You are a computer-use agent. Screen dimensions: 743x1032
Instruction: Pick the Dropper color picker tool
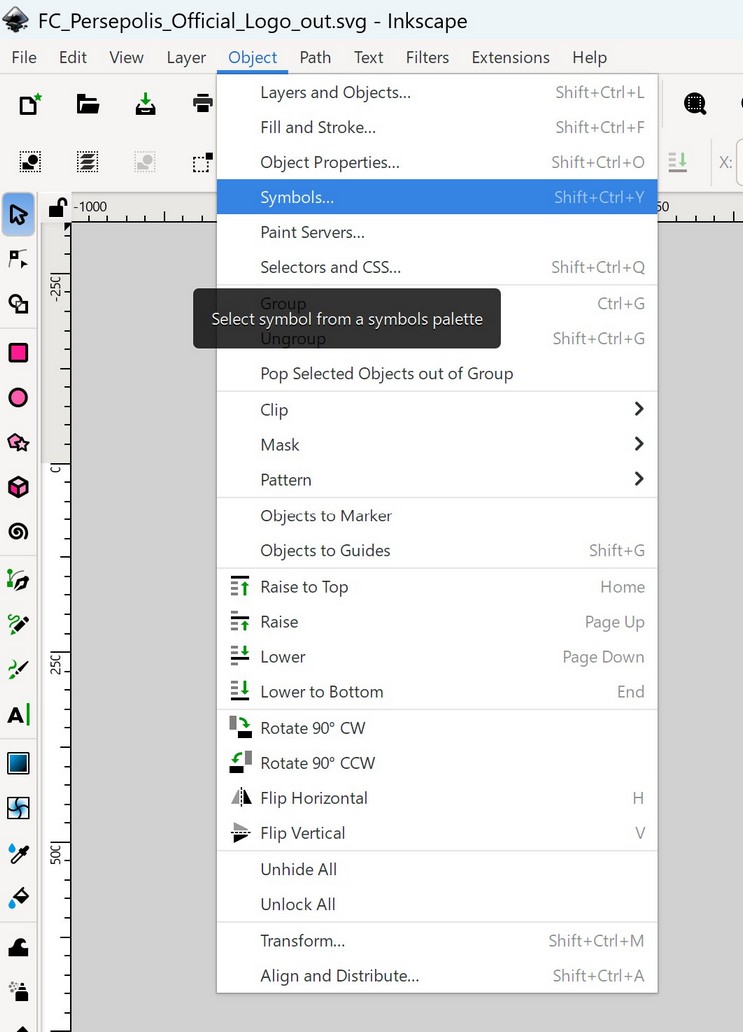[x=18, y=853]
